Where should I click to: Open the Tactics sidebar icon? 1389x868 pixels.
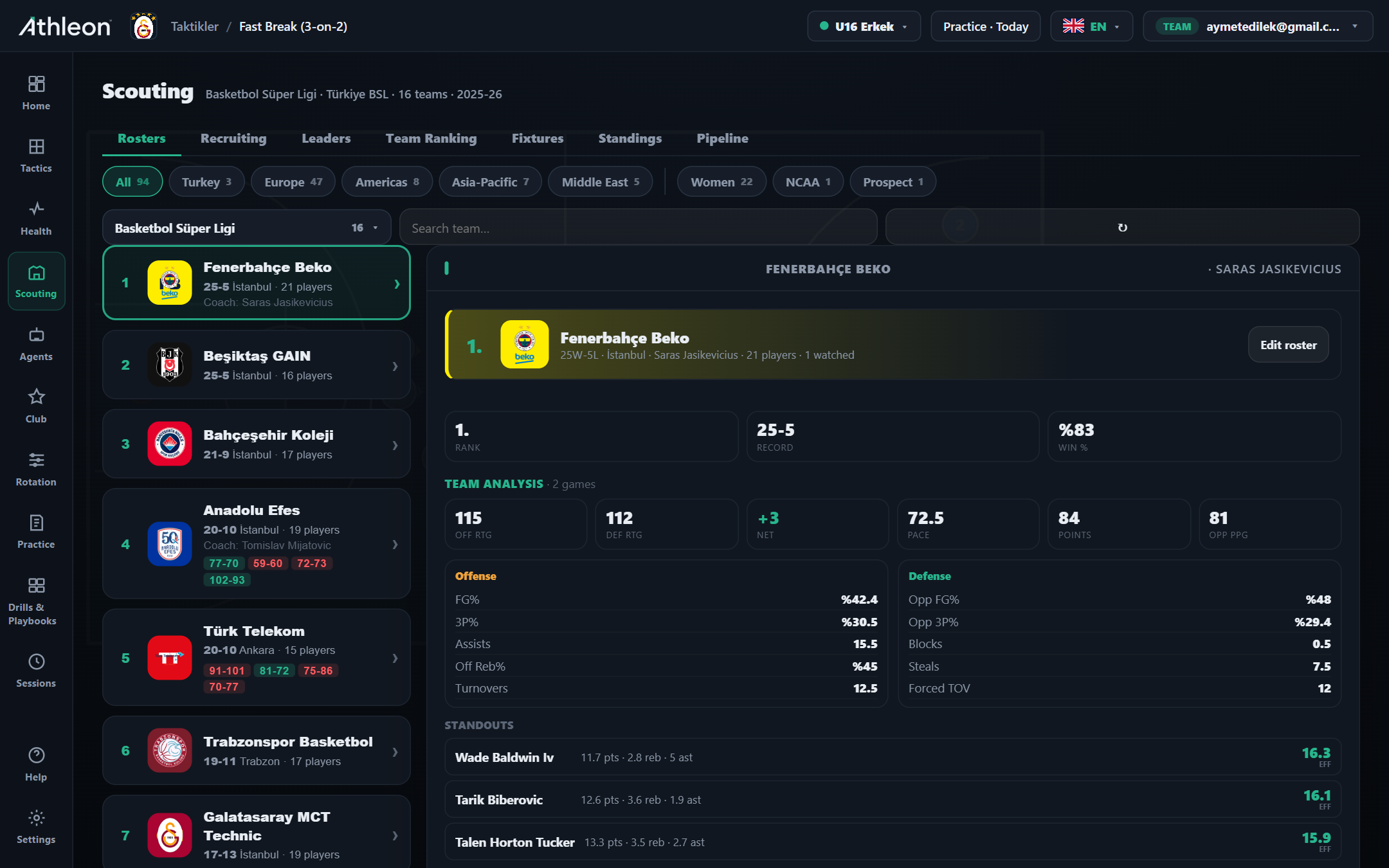[36, 147]
